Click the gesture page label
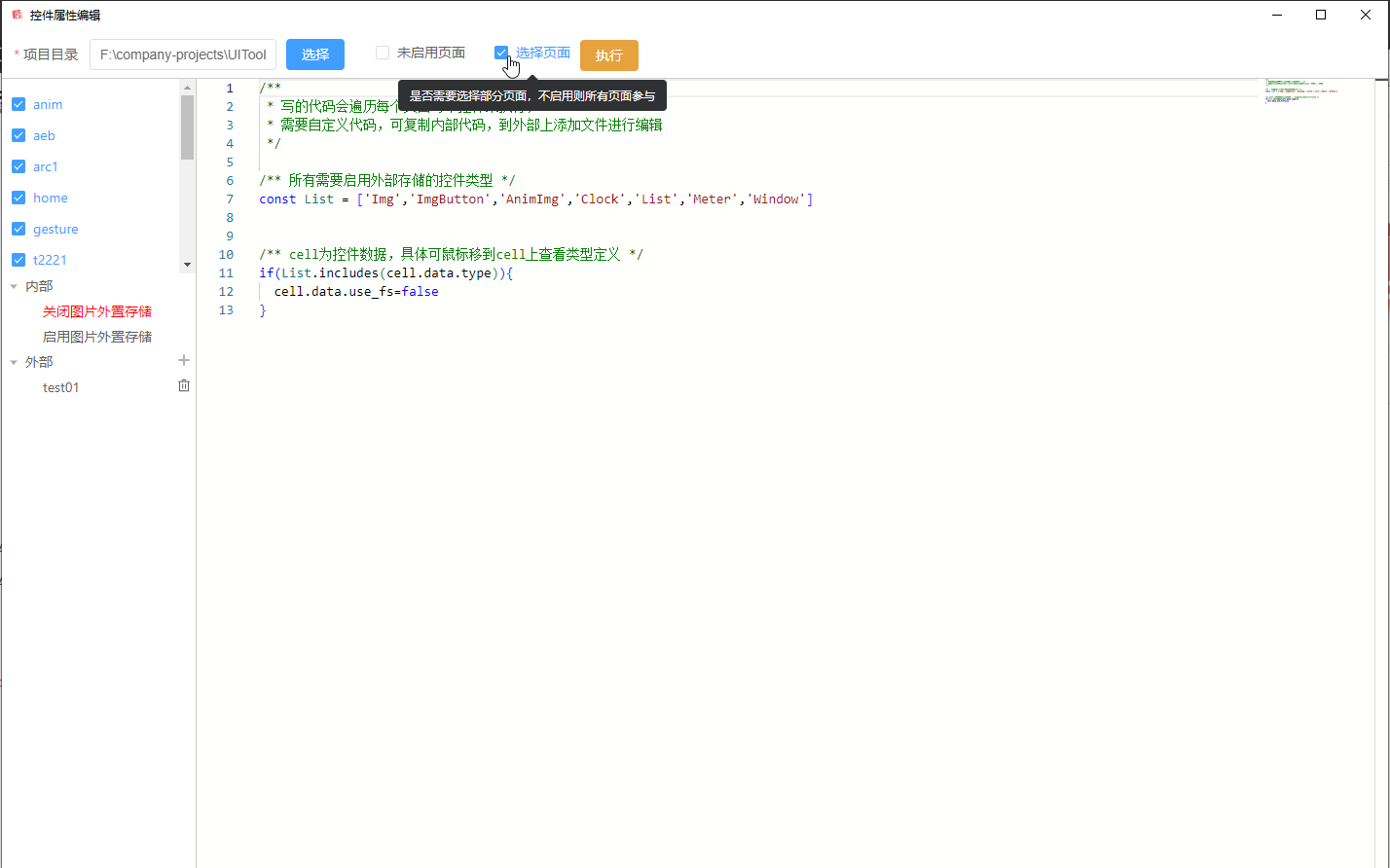Viewport: 1390px width, 868px height. (55, 229)
